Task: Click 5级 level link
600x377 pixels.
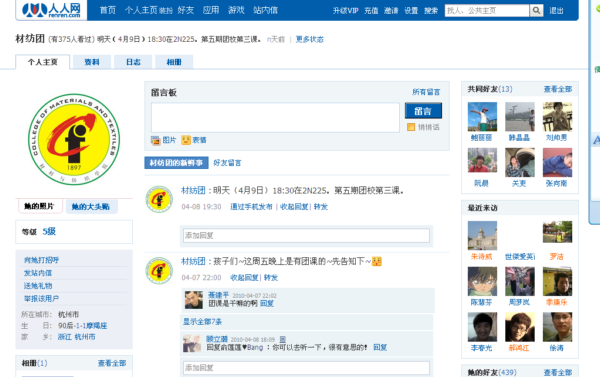Action: click(49, 231)
